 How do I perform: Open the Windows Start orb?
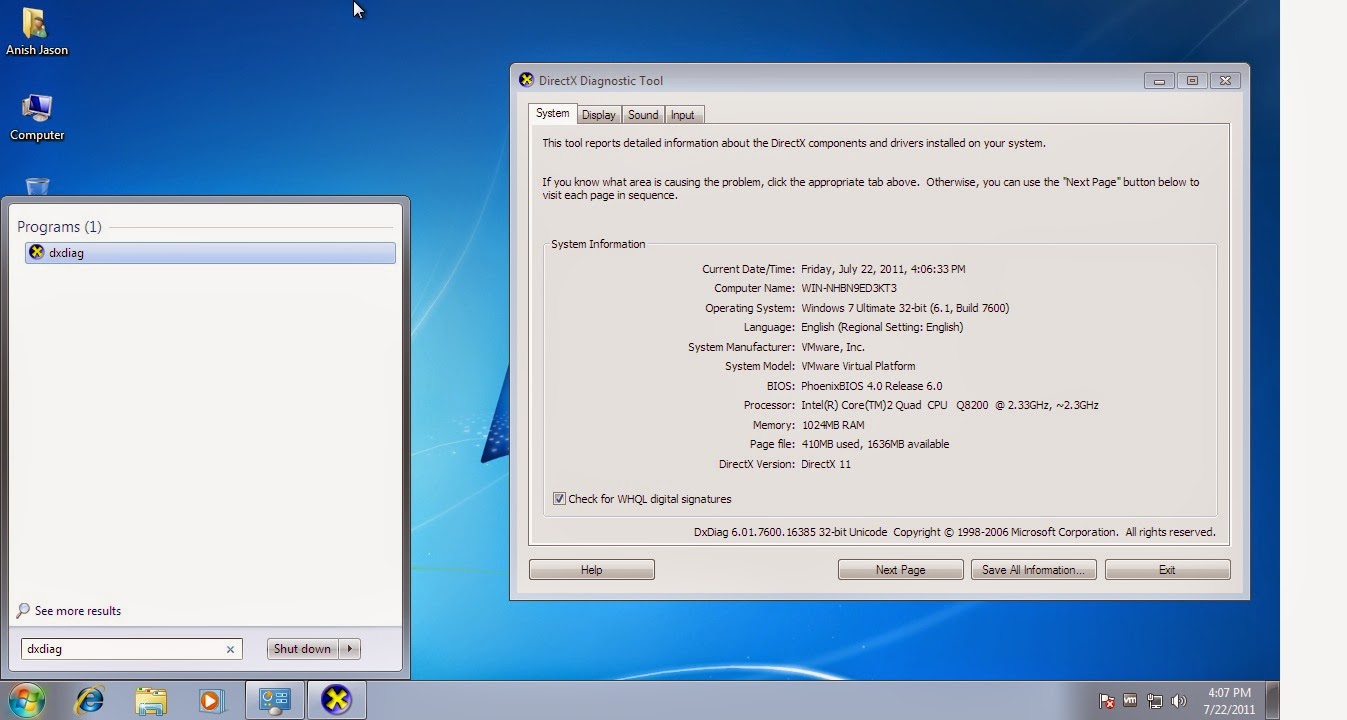[26, 700]
